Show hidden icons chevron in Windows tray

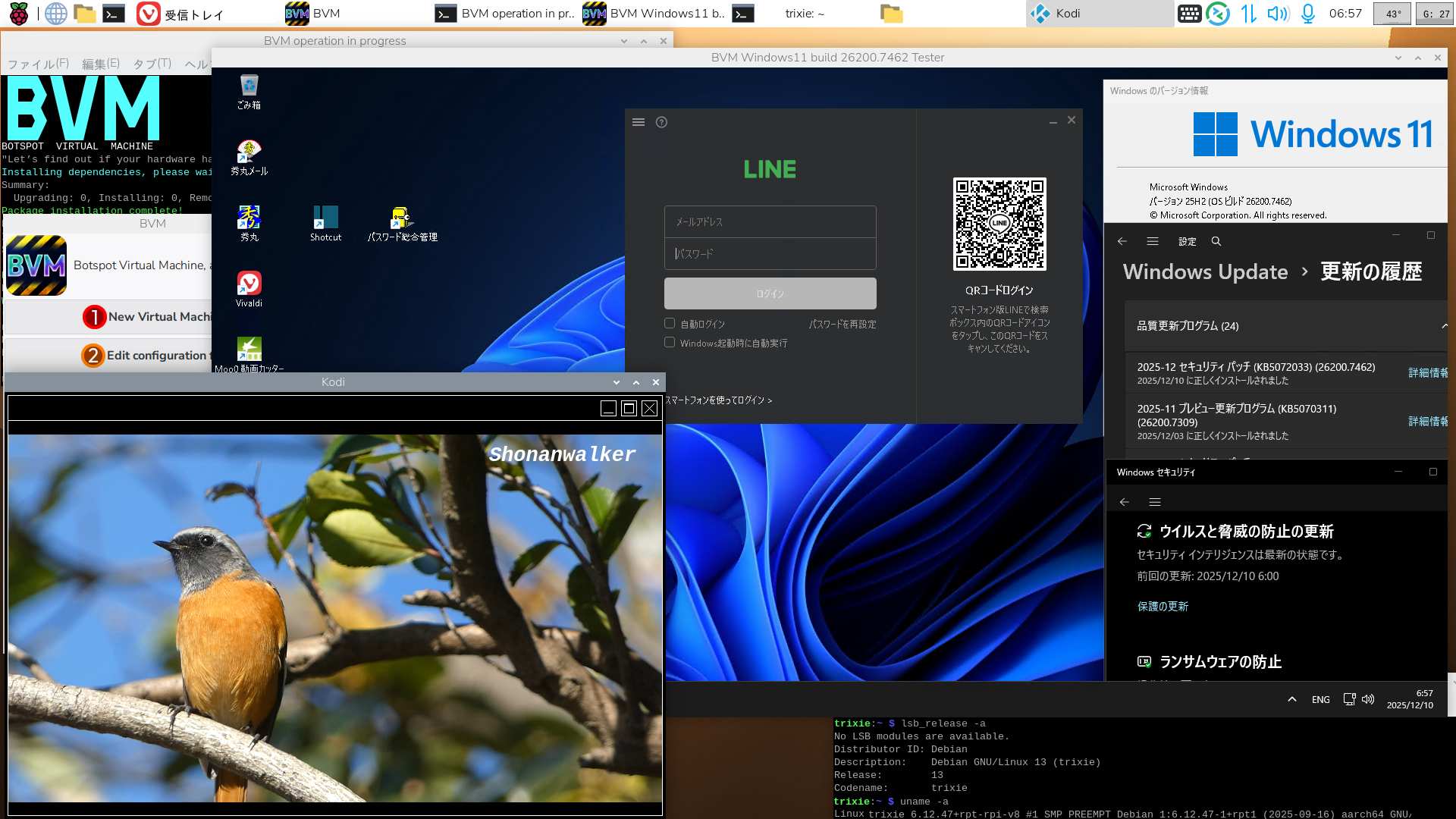tap(1292, 699)
